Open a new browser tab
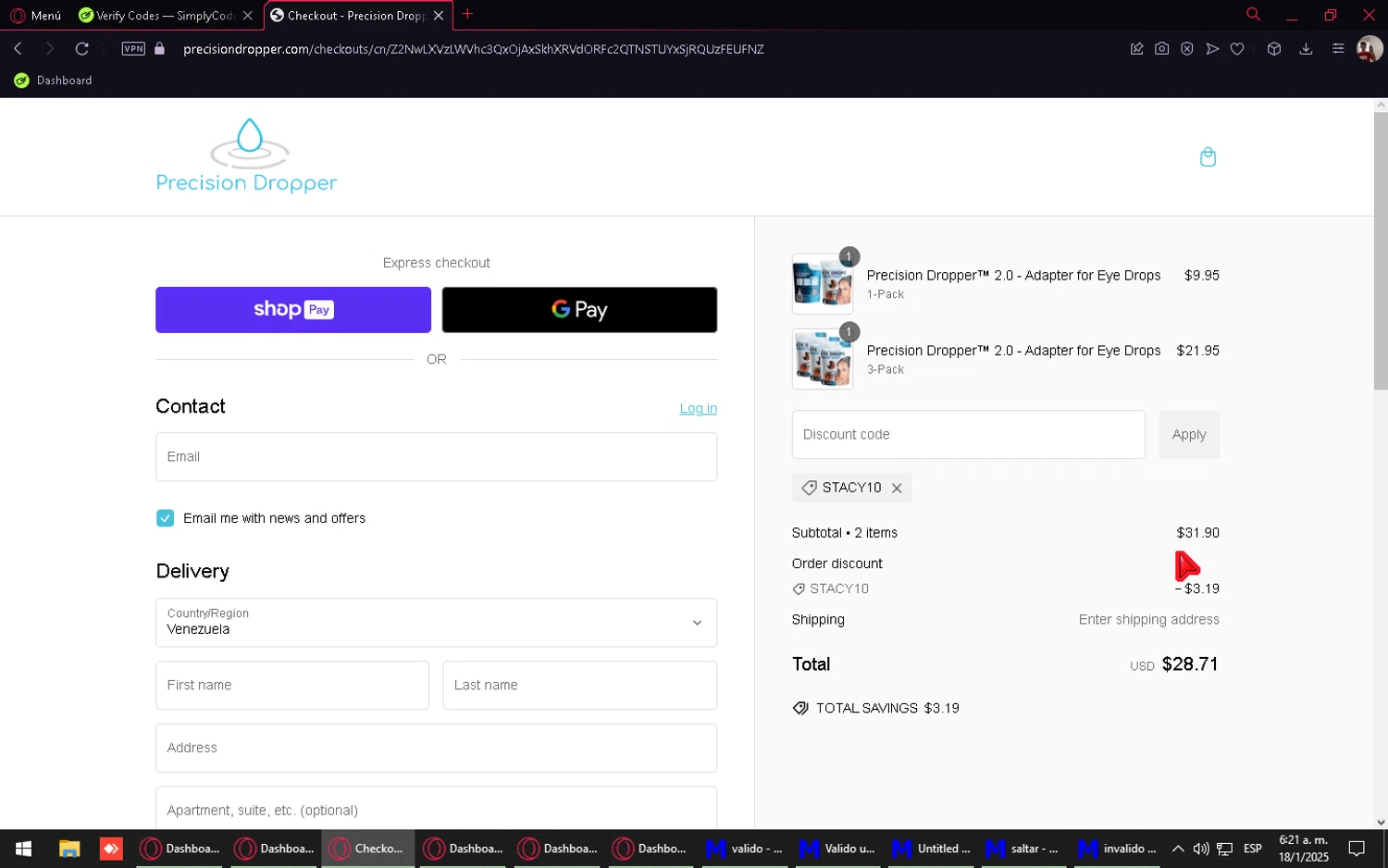The height and width of the screenshot is (868, 1388). click(x=467, y=14)
